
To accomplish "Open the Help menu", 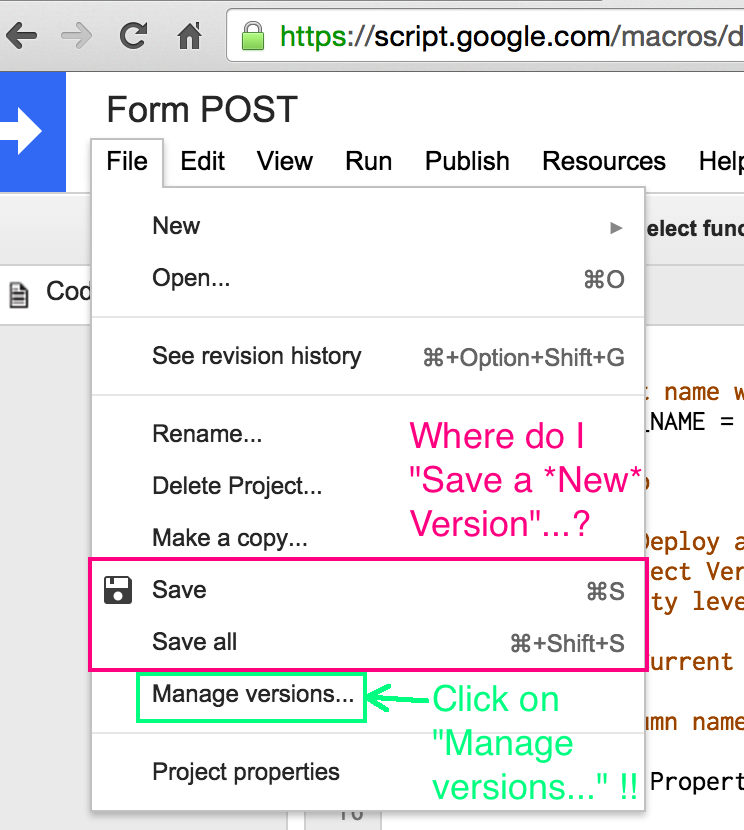I will 721,161.
